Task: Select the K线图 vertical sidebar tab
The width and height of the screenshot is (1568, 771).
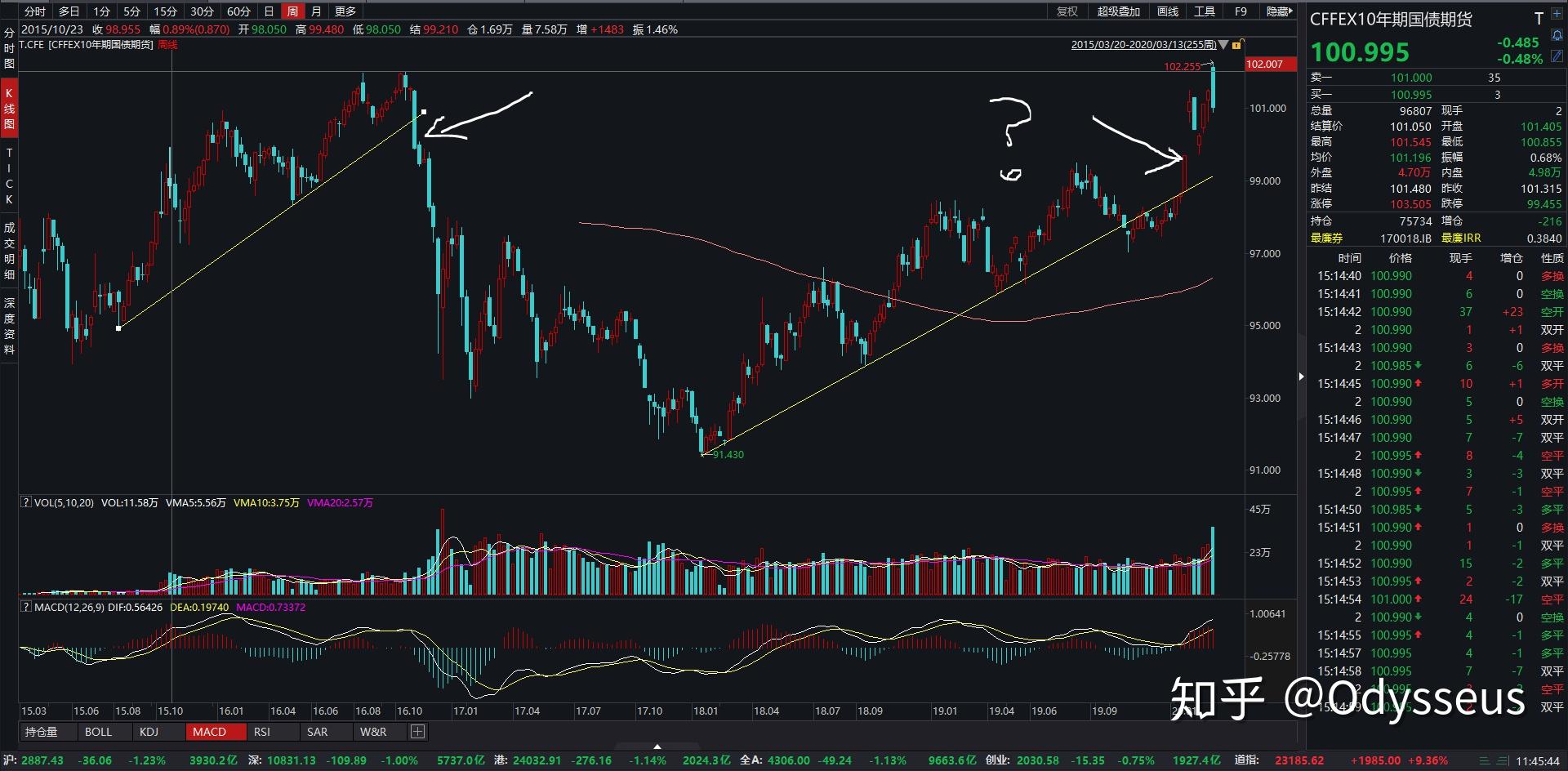Action: point(9,109)
